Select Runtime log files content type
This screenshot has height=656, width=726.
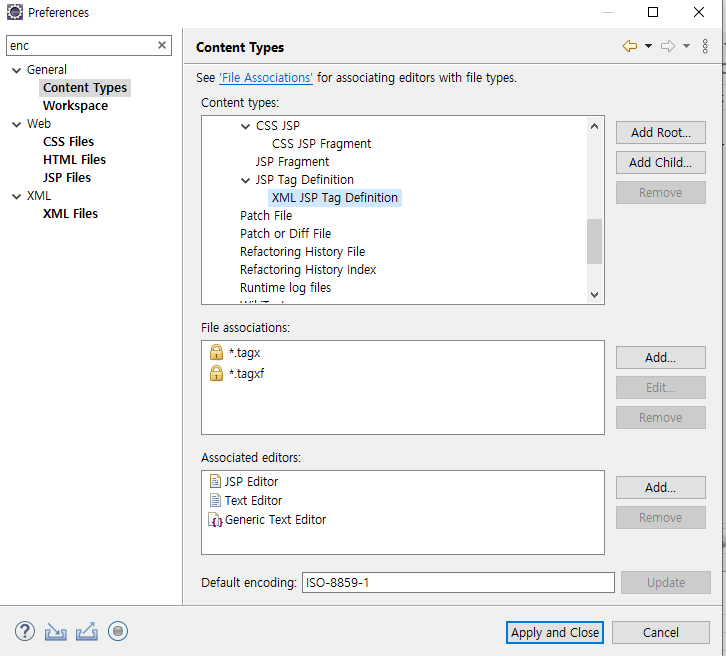point(285,288)
